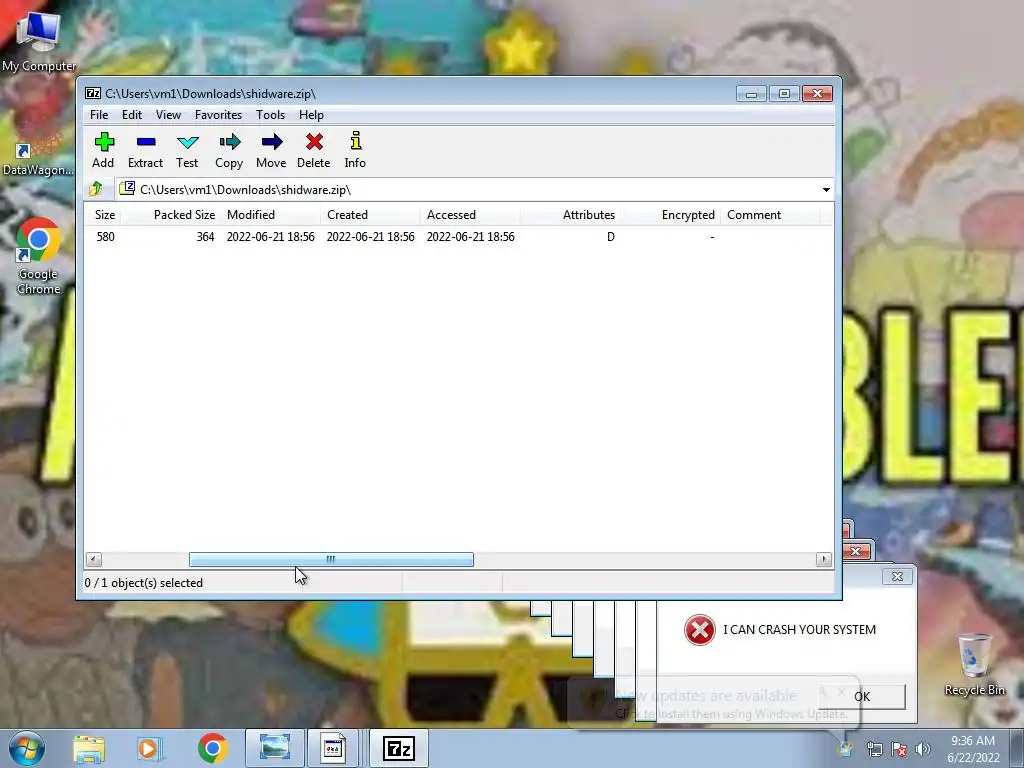Close the red-X window behind 7-Zip
This screenshot has height=768, width=1024.
(856, 552)
